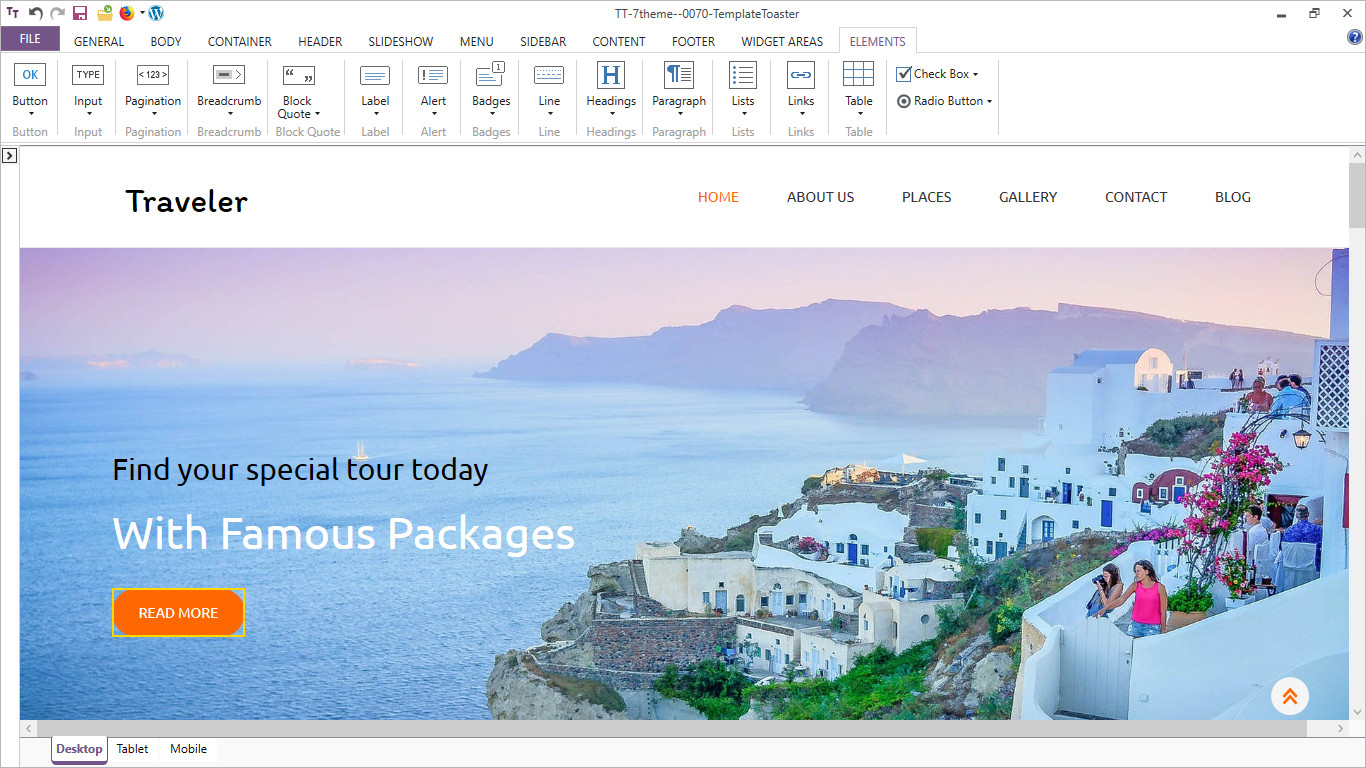Switch to the Tablet view tab

tap(132, 749)
